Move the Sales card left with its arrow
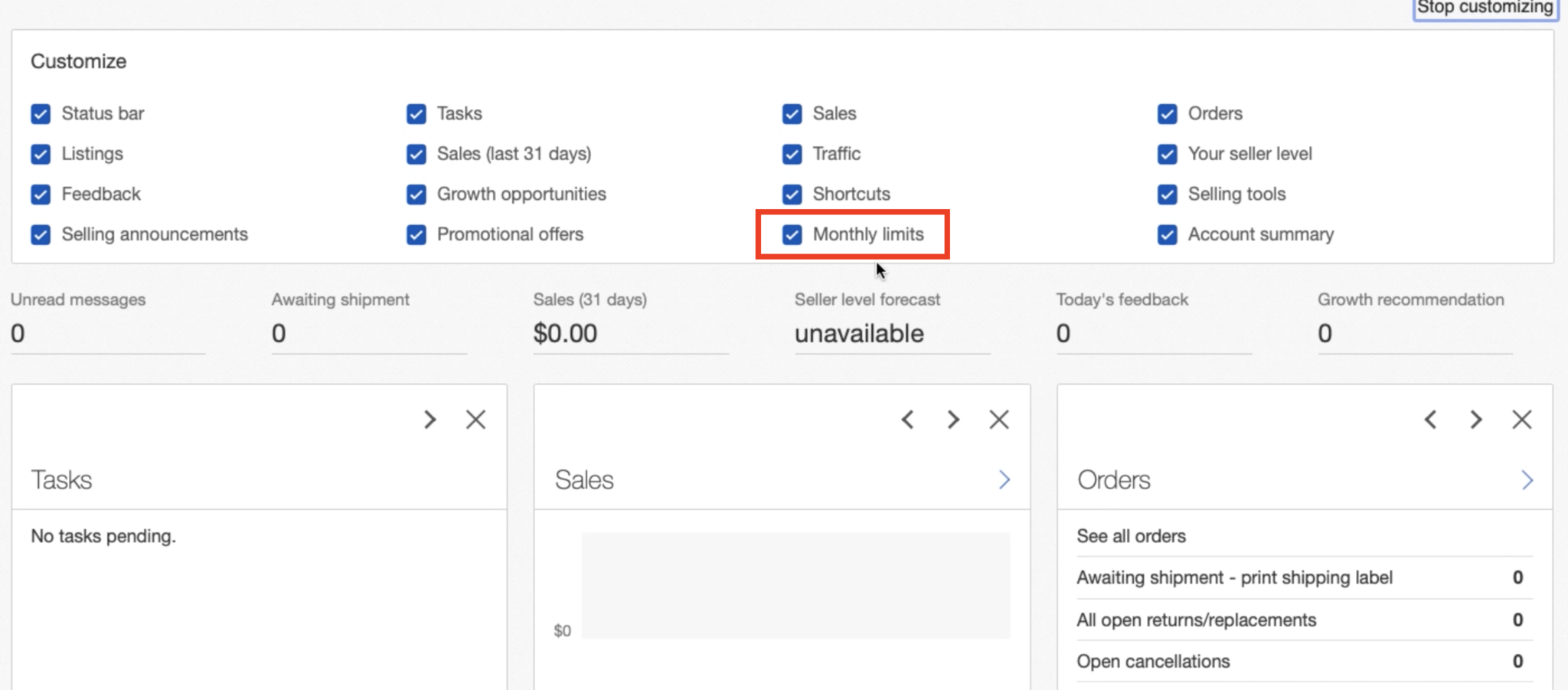Screen dimensions: 1568x690 [x=907, y=420]
